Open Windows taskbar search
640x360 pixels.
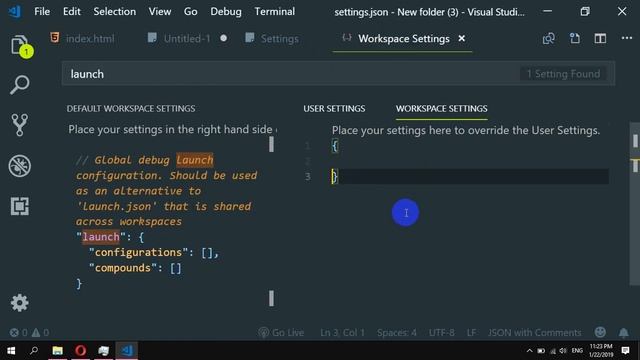[x=34, y=351]
